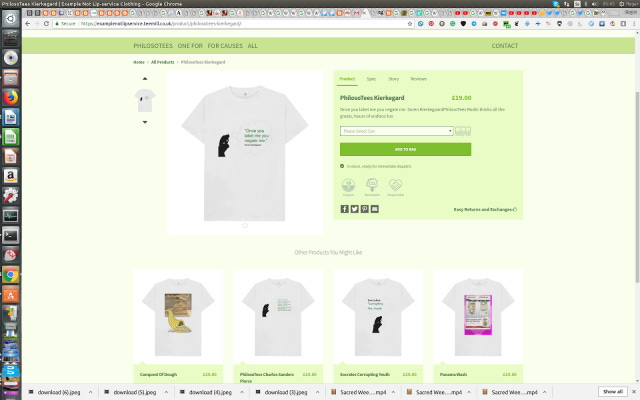Open System Settings wrench icon in dock

[x=11, y=196]
